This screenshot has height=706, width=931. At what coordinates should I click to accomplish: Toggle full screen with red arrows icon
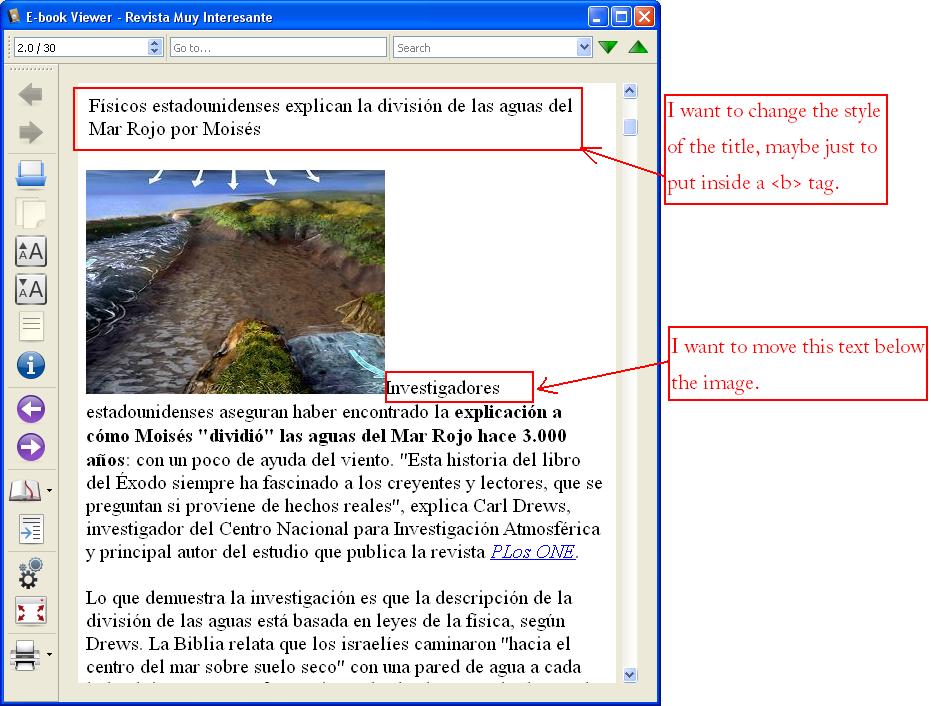coord(31,611)
